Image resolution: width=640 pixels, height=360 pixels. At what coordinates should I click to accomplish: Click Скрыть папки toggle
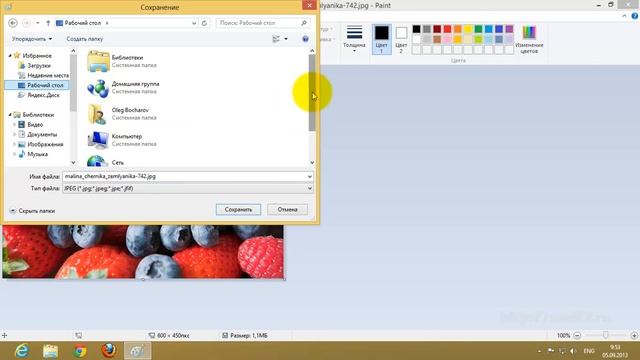point(32,211)
